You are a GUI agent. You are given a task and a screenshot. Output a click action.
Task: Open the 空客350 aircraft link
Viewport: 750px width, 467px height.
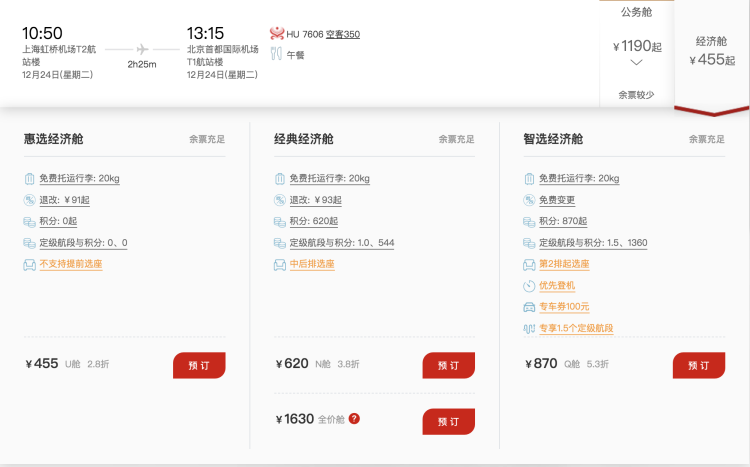[x=342, y=34]
